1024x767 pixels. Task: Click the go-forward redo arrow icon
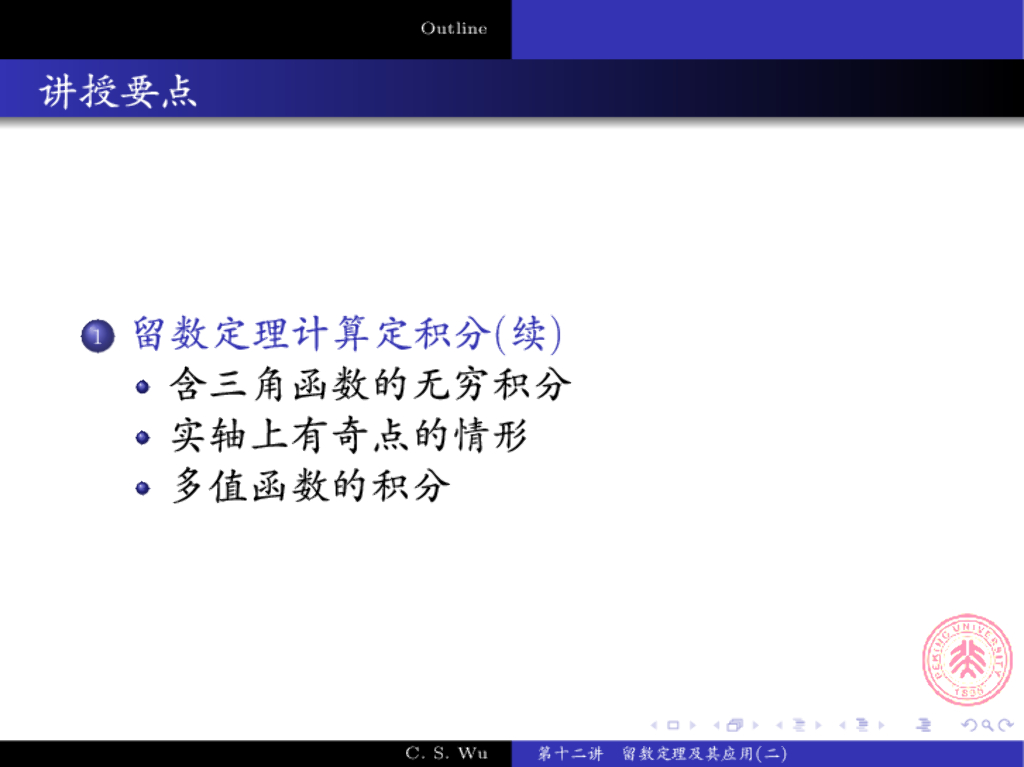click(1005, 725)
